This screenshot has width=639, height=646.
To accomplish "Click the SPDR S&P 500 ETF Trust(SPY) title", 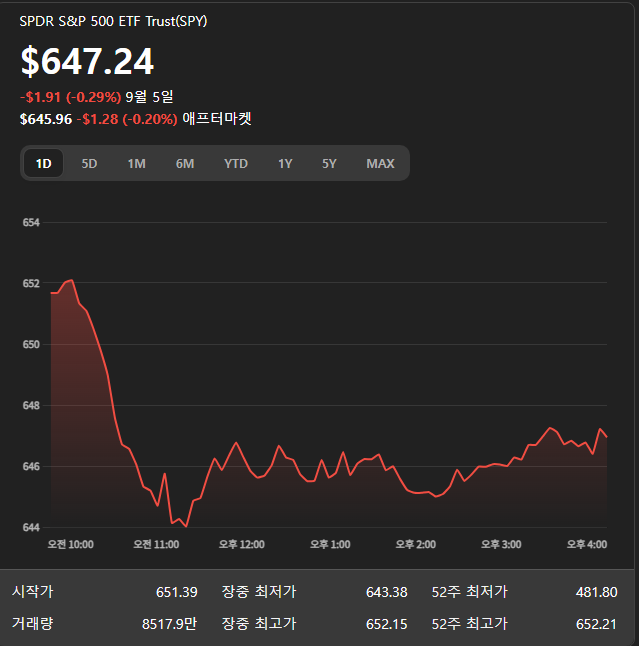I will click(x=113, y=21).
